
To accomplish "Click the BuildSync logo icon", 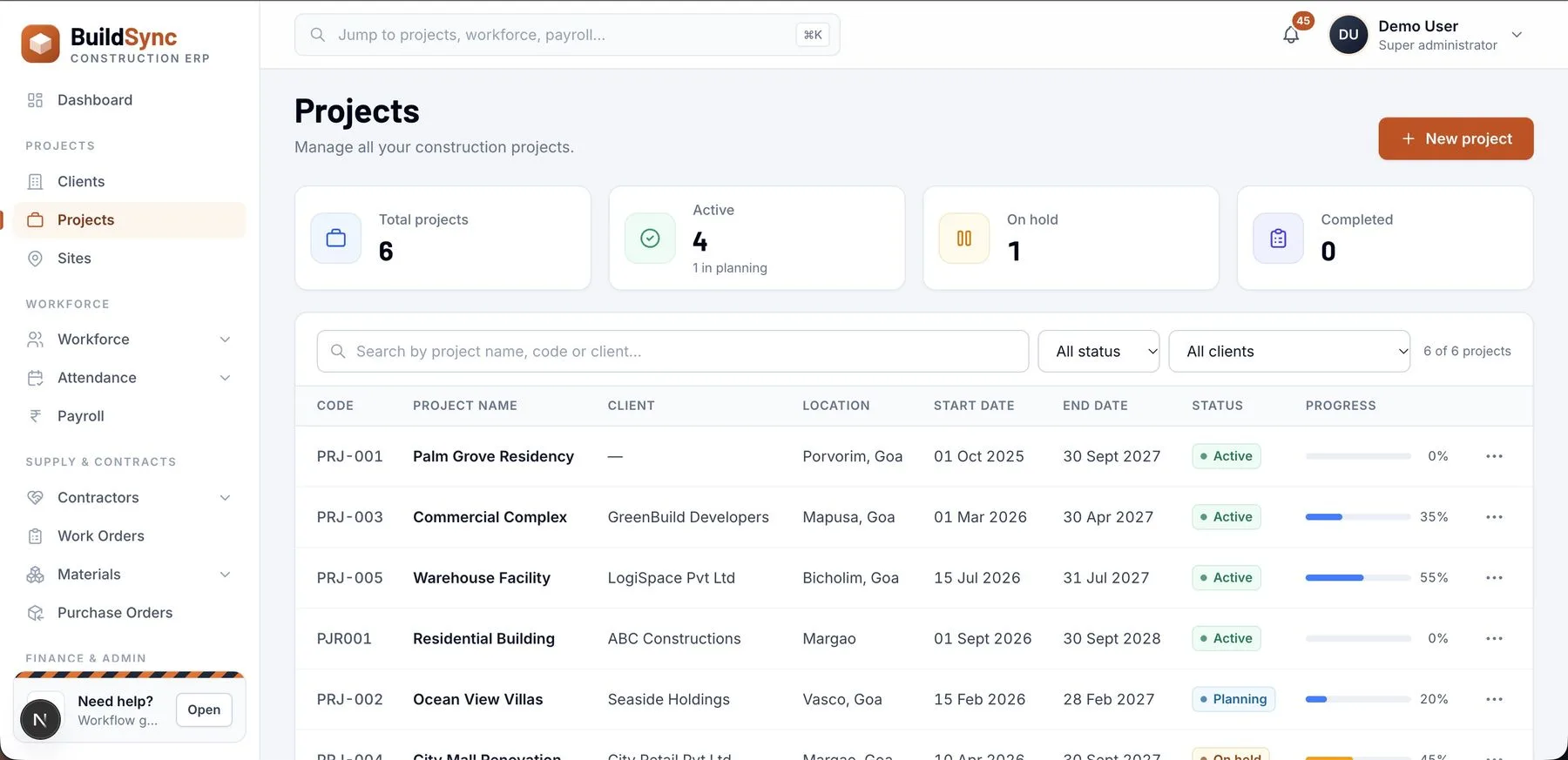I will click(x=40, y=44).
